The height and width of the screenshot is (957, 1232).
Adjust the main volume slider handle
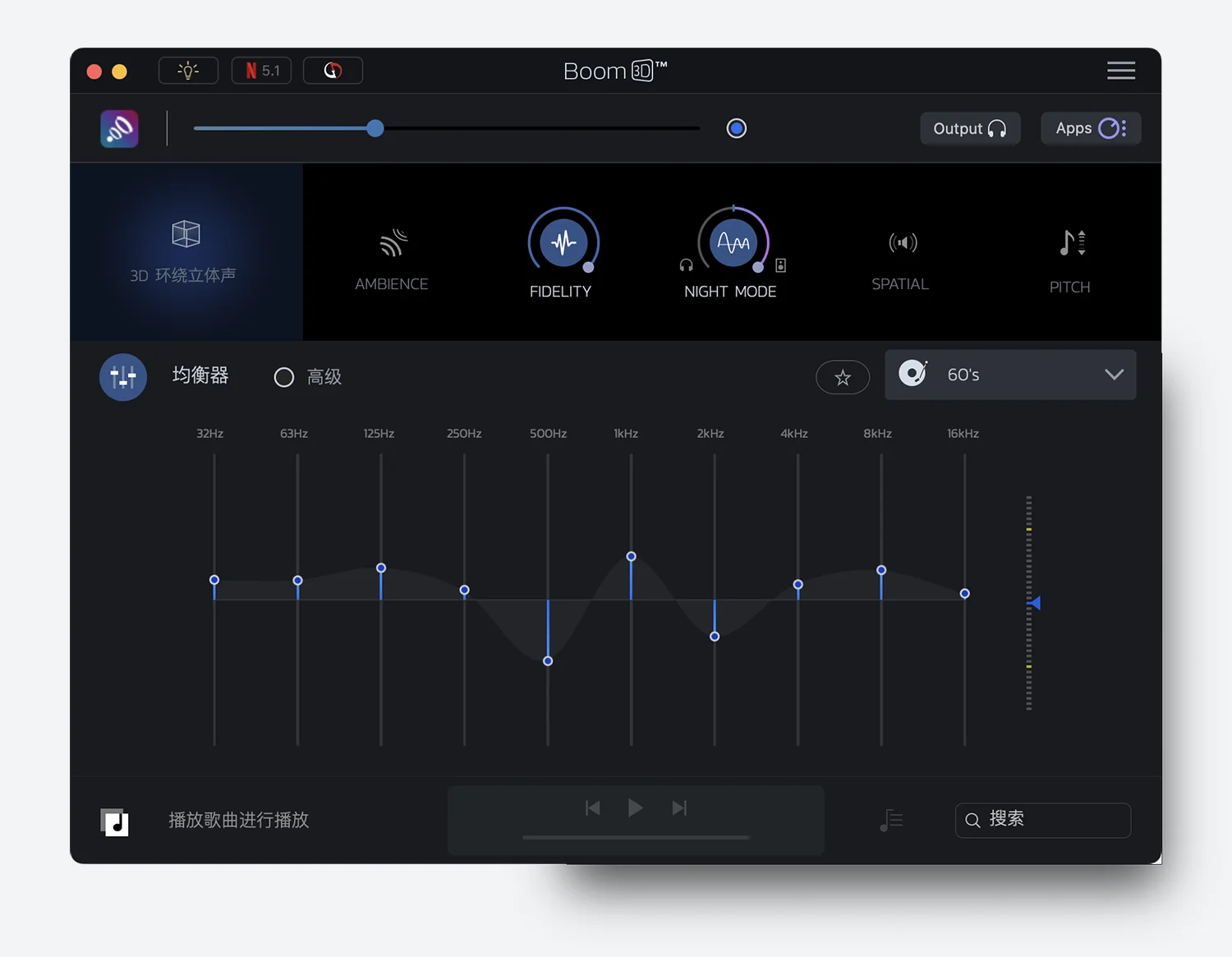click(x=375, y=128)
